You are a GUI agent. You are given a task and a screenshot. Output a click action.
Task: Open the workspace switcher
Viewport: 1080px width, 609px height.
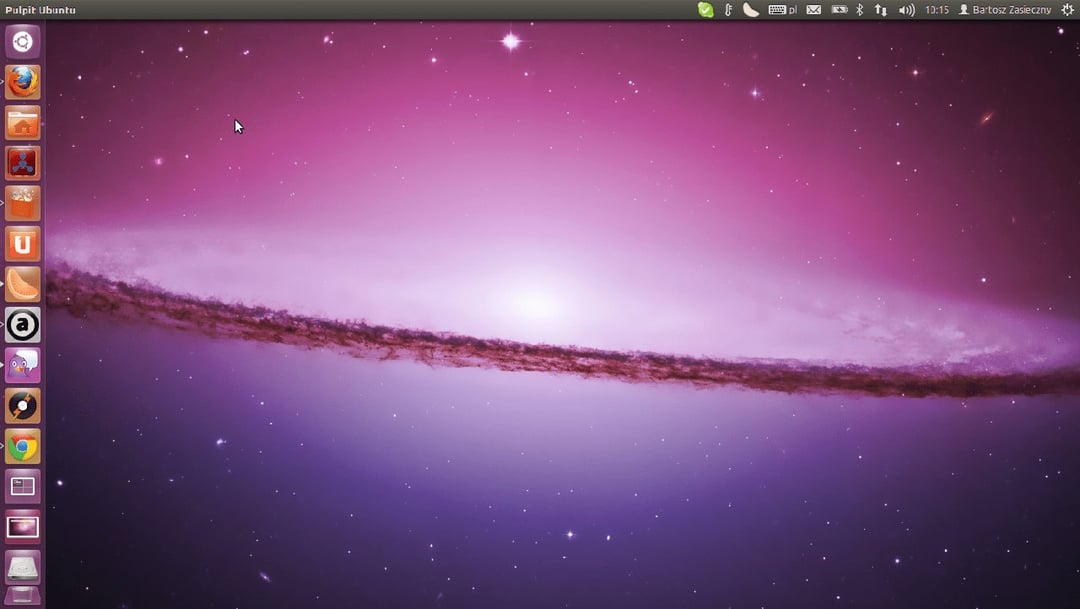click(22, 487)
